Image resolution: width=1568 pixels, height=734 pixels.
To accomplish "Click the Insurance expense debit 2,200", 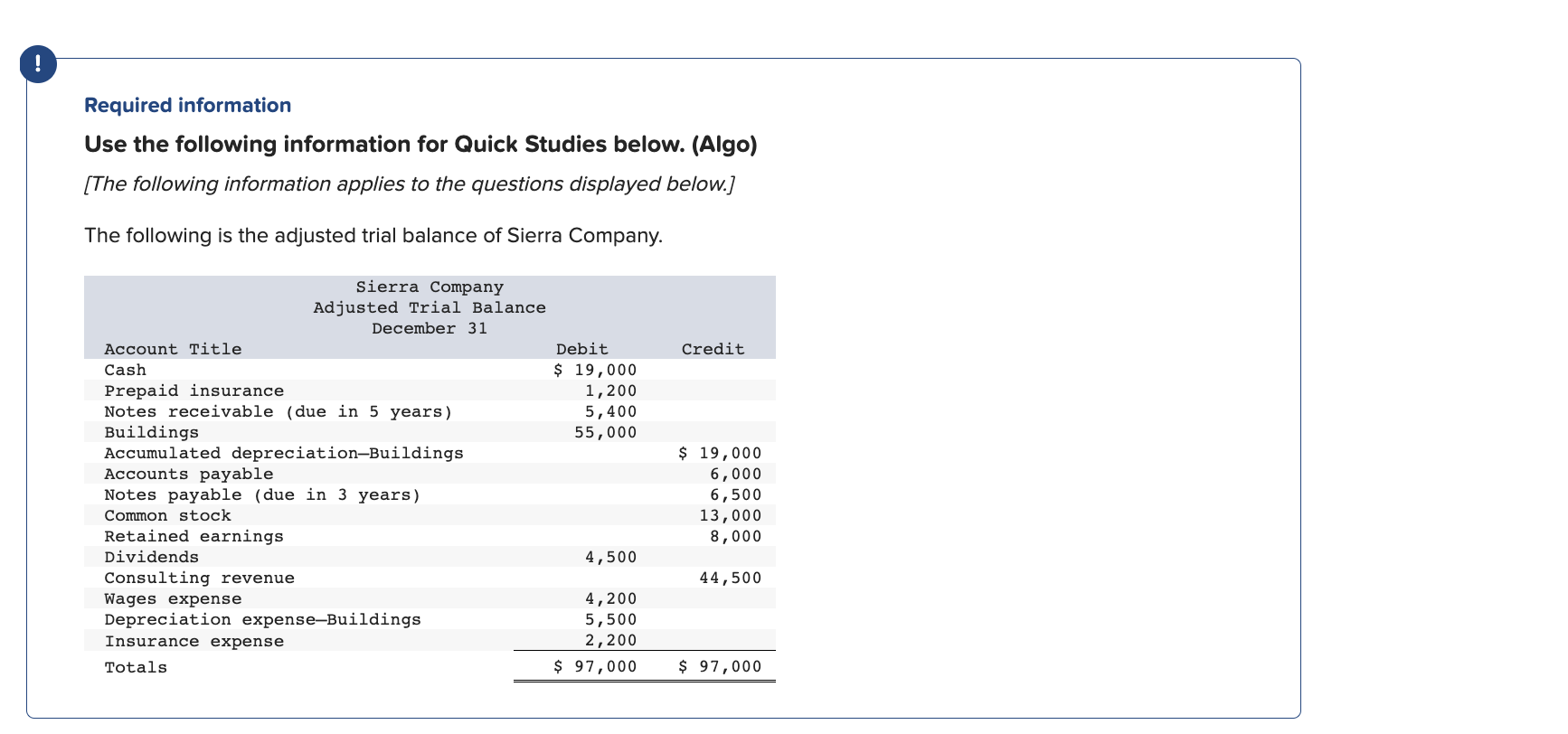I will [x=610, y=640].
